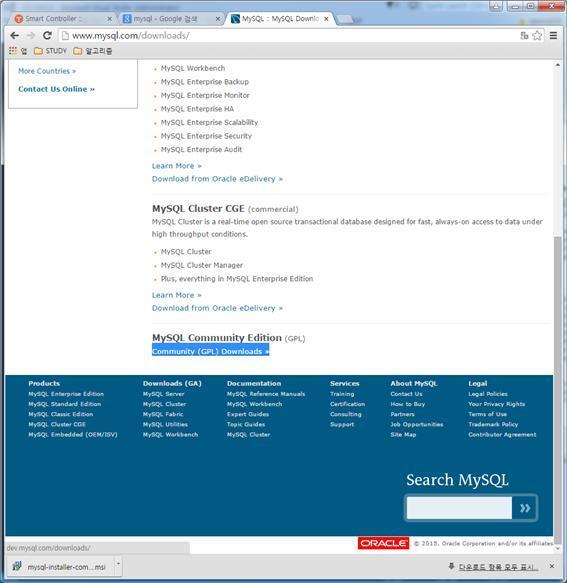
Task: Close the Smart Controller tab
Action: tap(109, 19)
